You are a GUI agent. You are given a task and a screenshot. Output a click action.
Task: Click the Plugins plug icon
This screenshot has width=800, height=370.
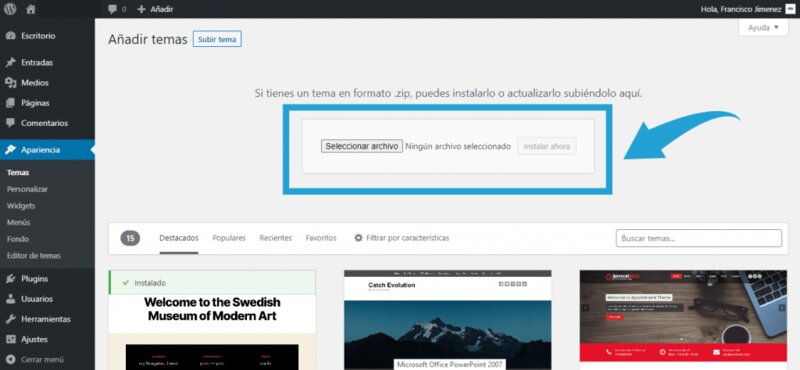tap(10, 279)
